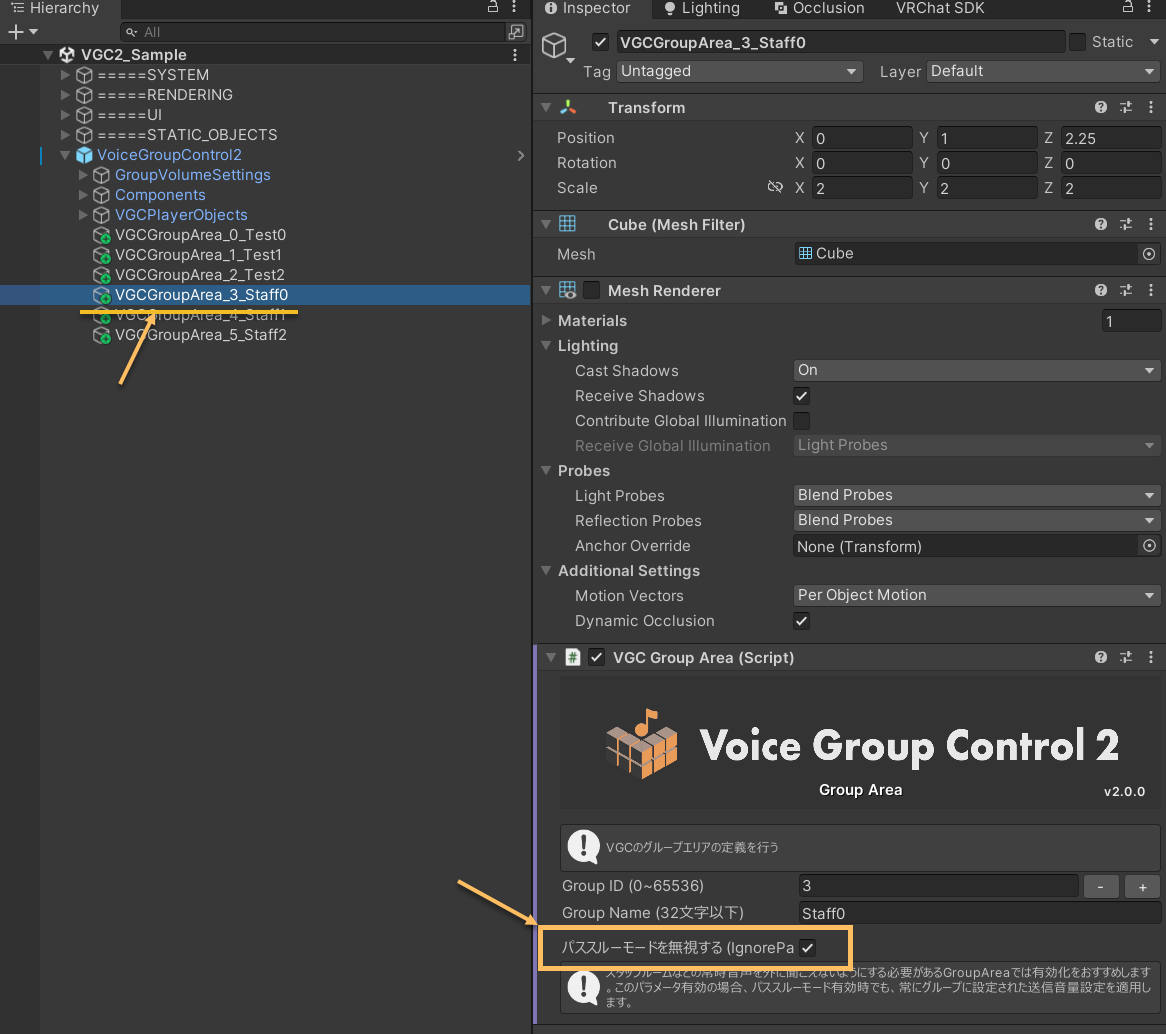Enable the Static checkbox
This screenshot has height=1034, width=1166.
tap(1077, 42)
